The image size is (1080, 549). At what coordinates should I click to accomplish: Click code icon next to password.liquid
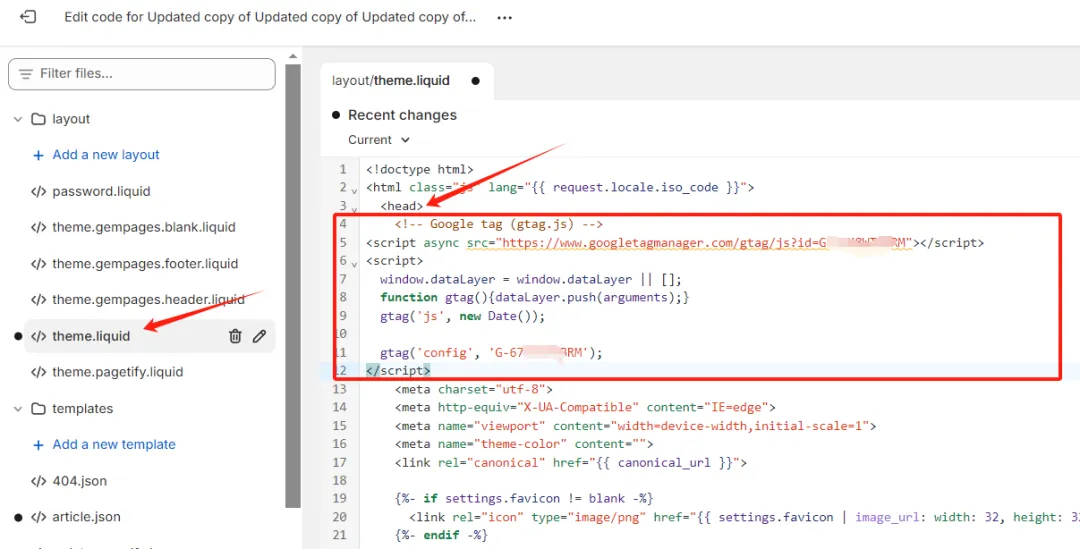(39, 191)
